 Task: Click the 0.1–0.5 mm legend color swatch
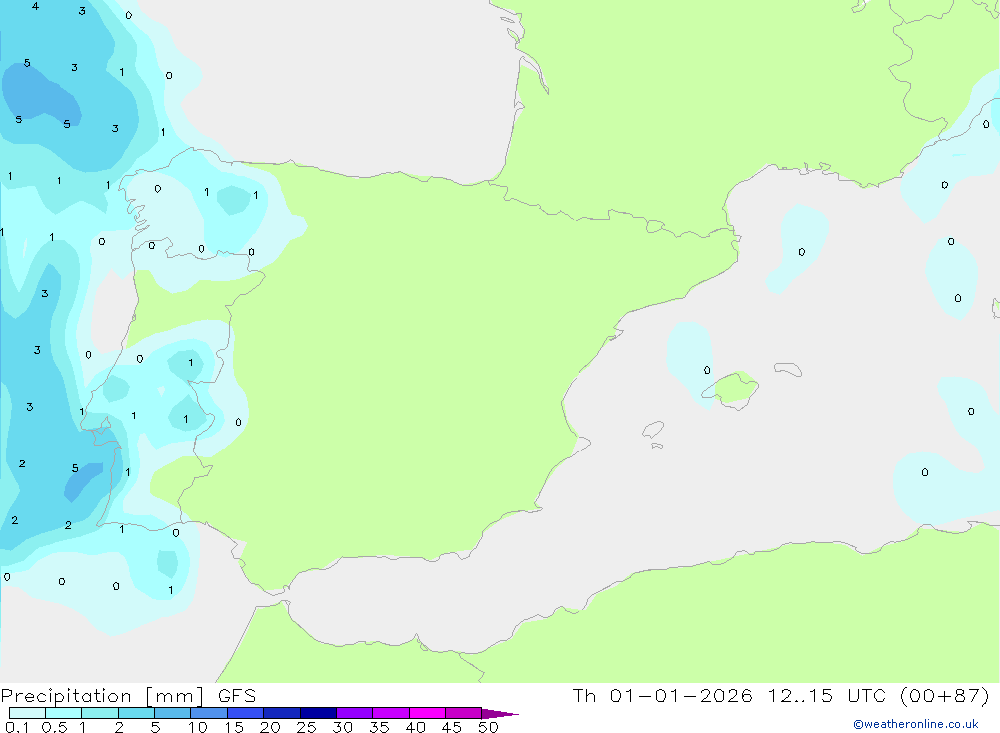27,713
